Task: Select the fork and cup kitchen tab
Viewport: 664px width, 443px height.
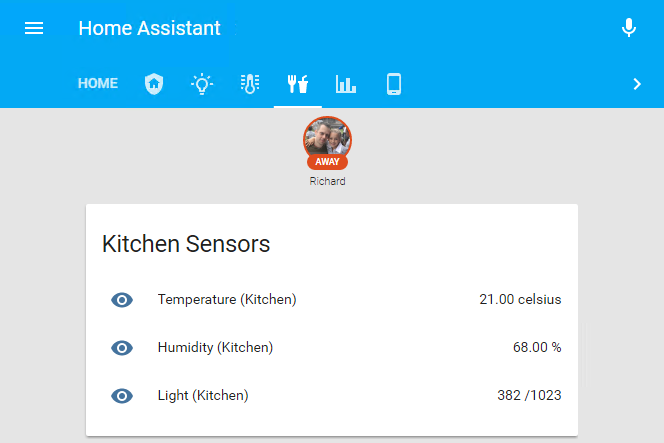Action: click(x=298, y=84)
